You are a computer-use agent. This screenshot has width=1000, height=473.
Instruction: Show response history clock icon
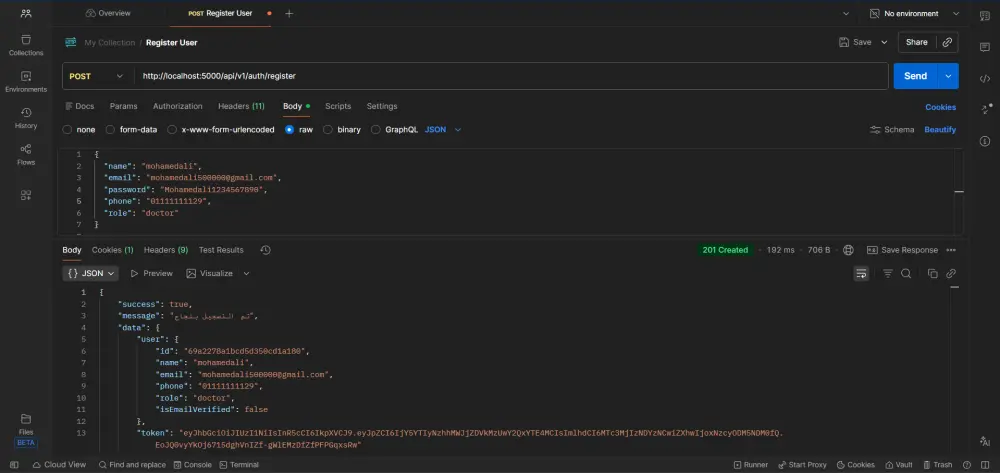[265, 250]
